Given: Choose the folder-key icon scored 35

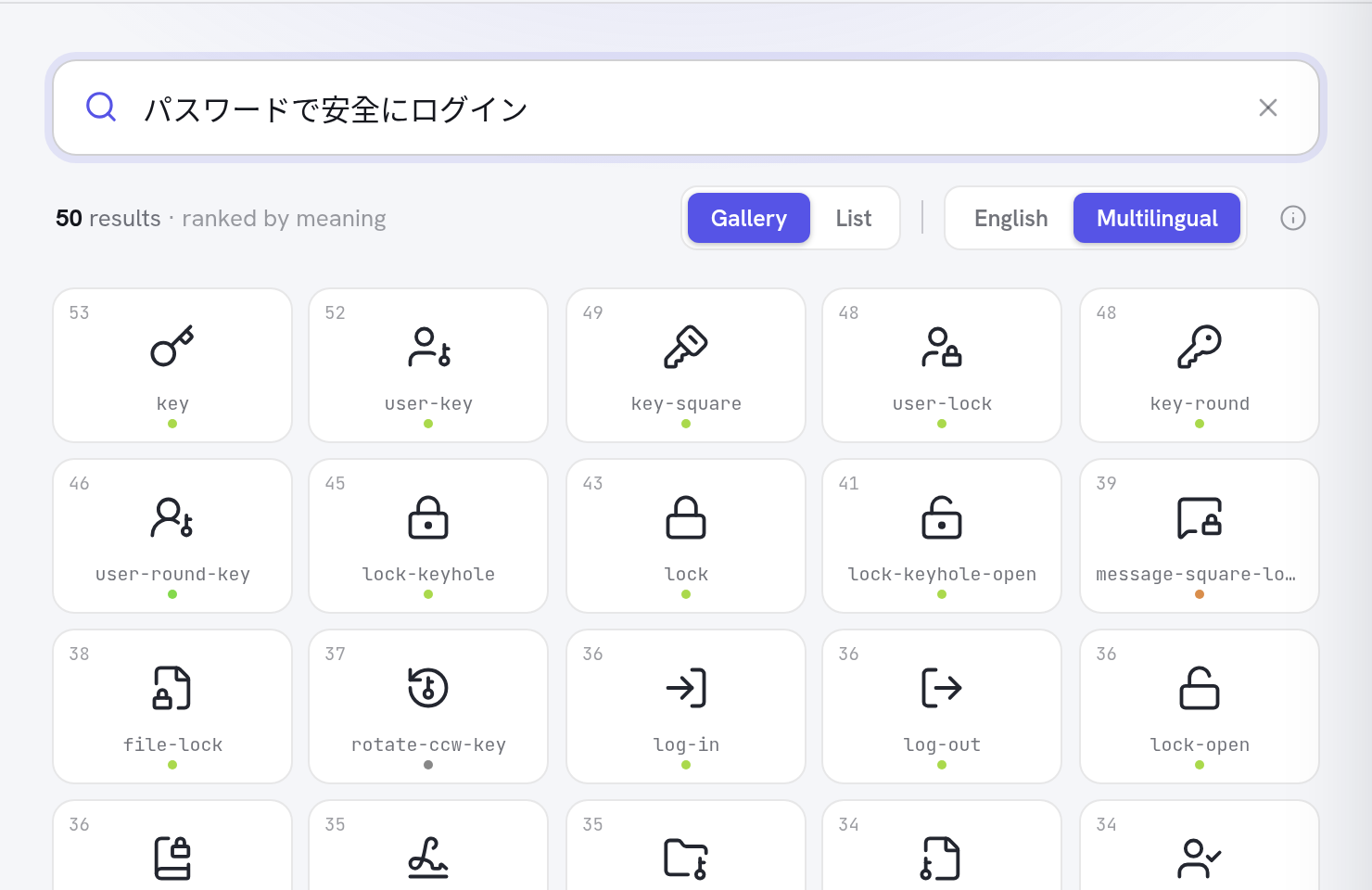Looking at the screenshot, I should (686, 845).
